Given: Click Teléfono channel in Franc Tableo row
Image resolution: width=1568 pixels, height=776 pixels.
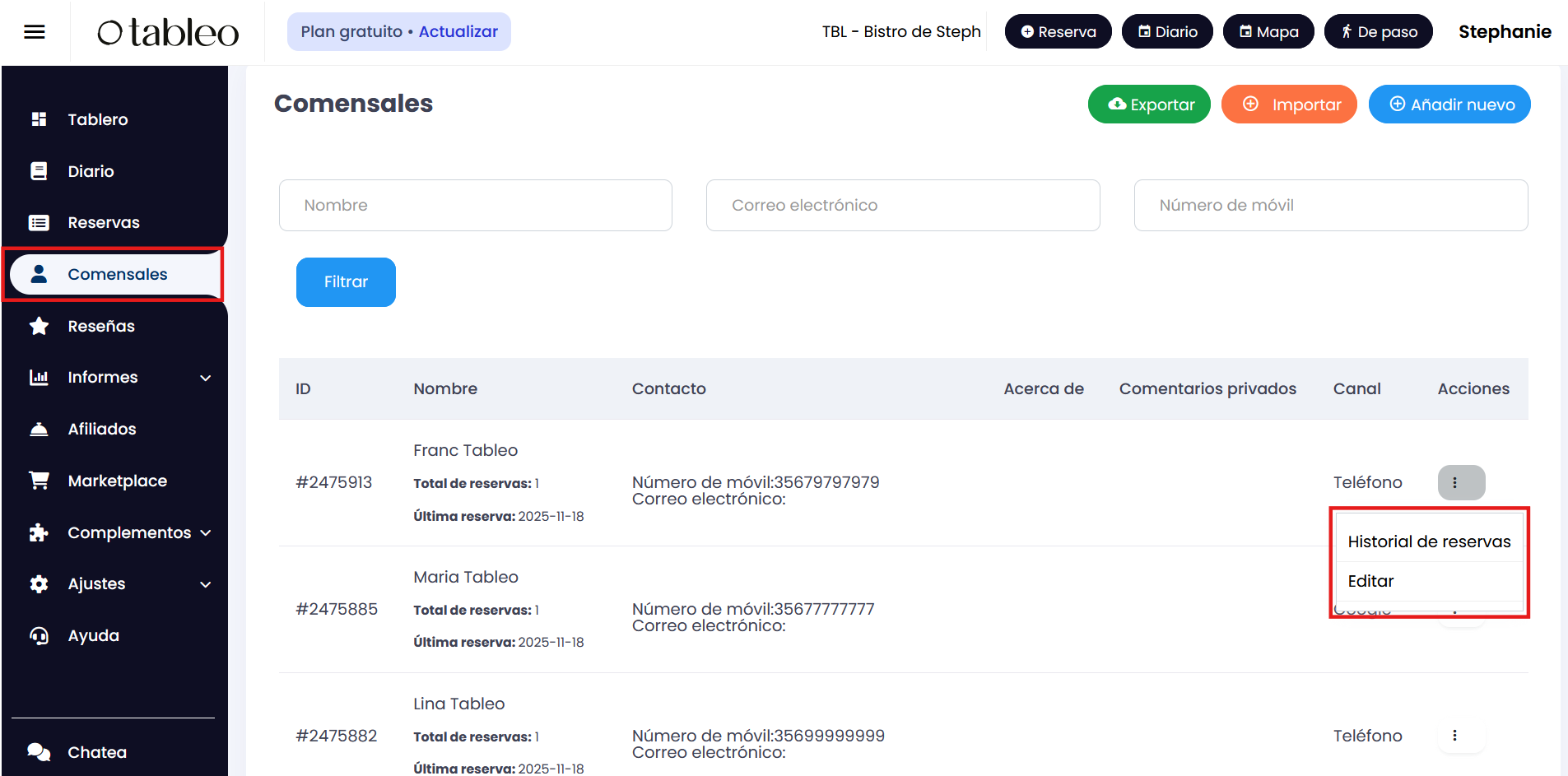Looking at the screenshot, I should 1368,483.
